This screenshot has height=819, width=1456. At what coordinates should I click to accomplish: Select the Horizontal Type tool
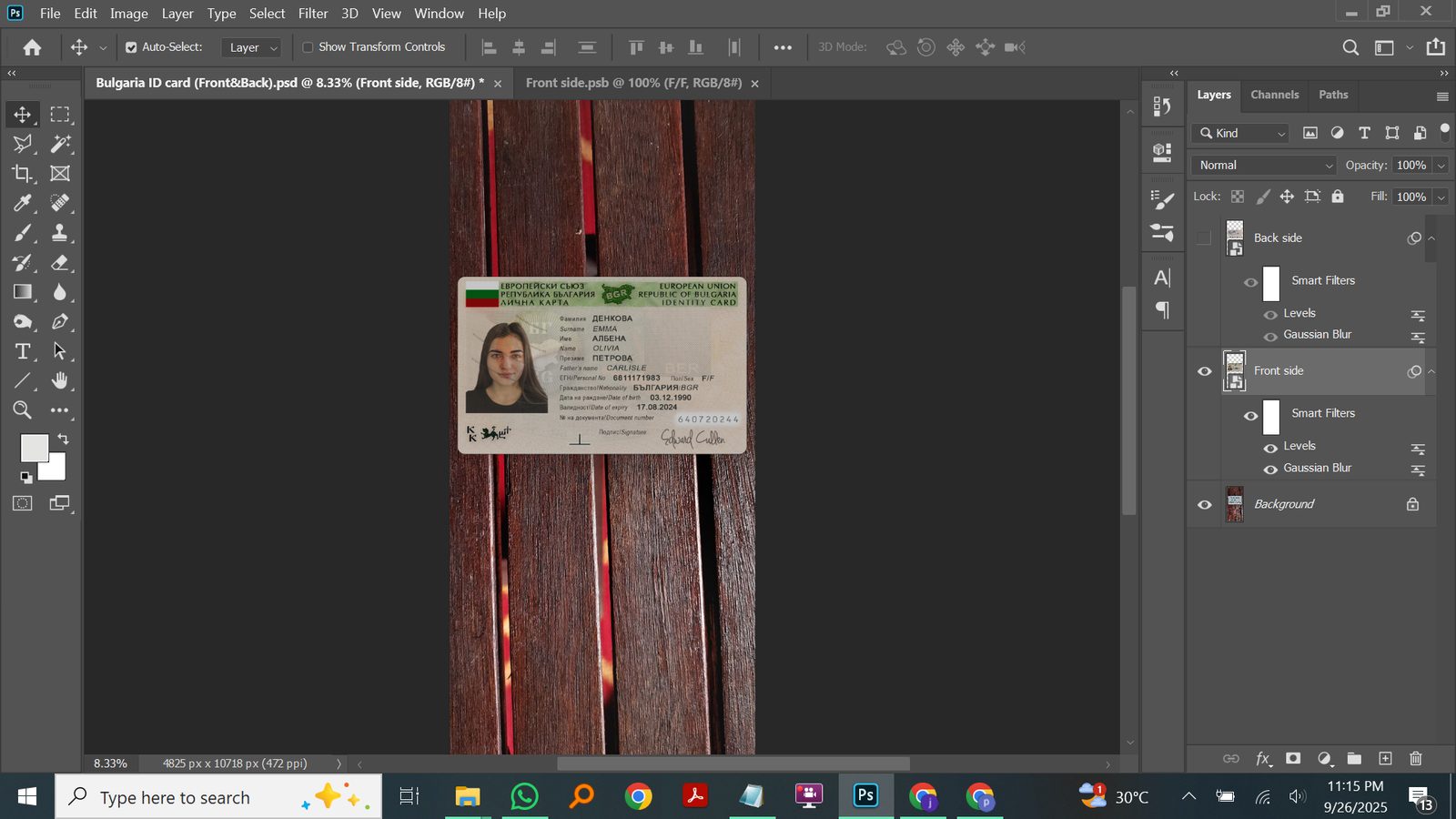23,351
